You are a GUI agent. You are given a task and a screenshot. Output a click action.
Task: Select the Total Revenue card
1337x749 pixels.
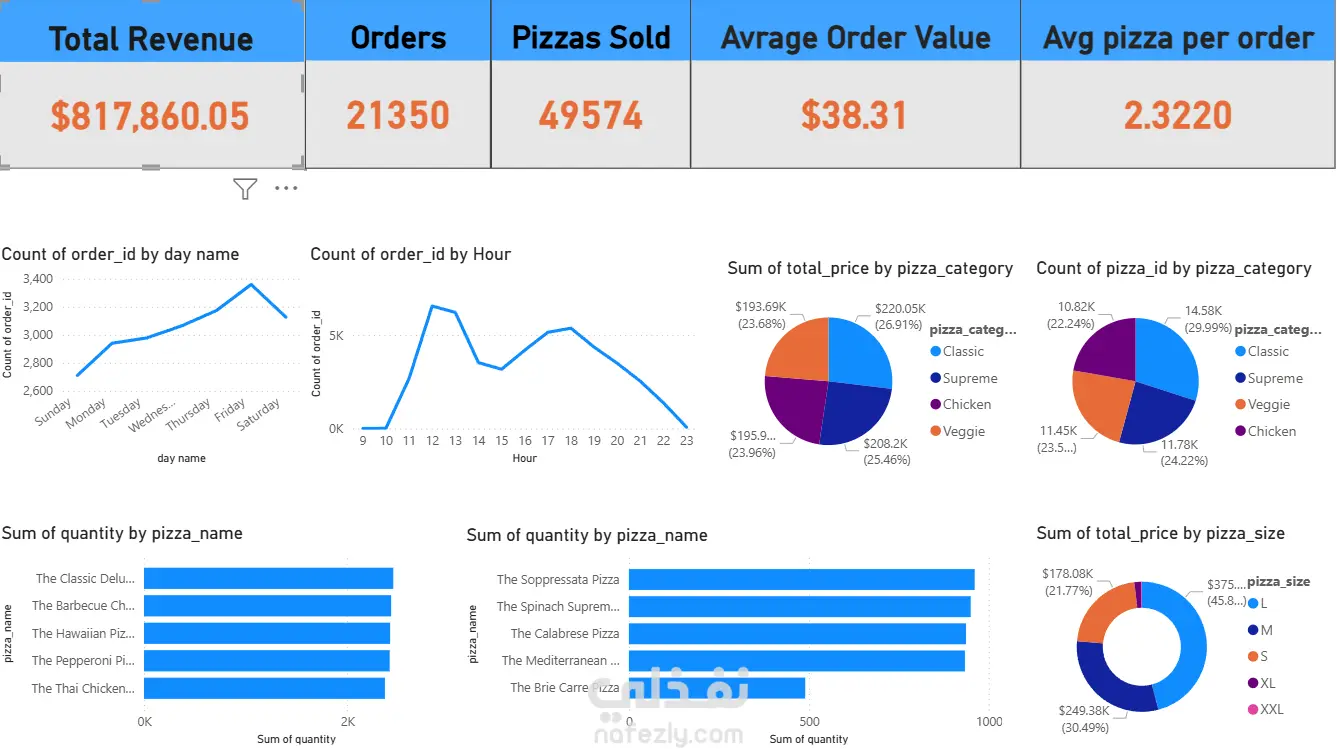click(x=152, y=84)
